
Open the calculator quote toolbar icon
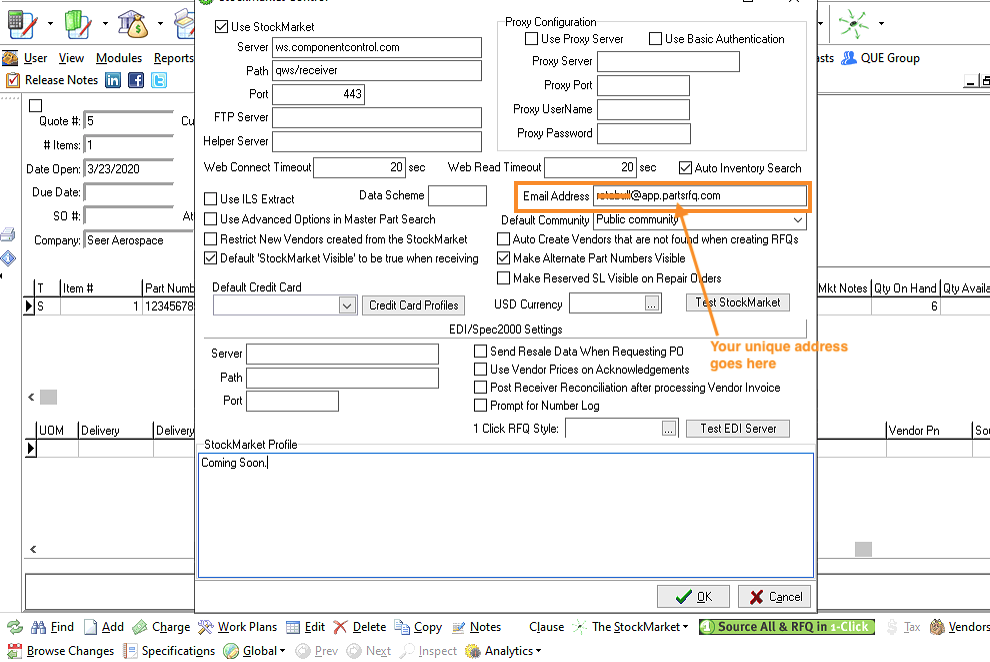(23, 24)
